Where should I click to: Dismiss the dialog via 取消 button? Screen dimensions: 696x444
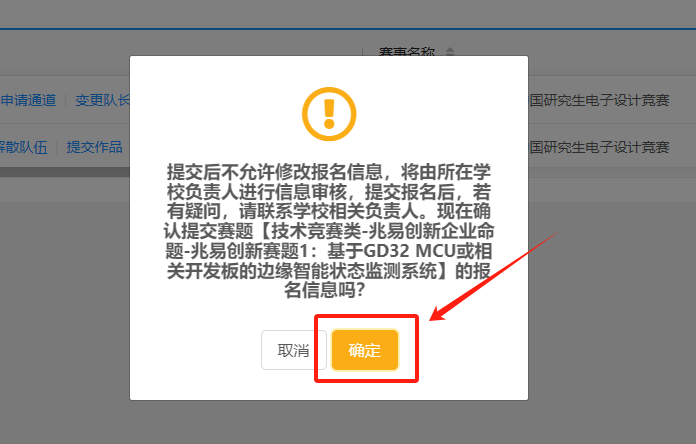[x=293, y=351]
